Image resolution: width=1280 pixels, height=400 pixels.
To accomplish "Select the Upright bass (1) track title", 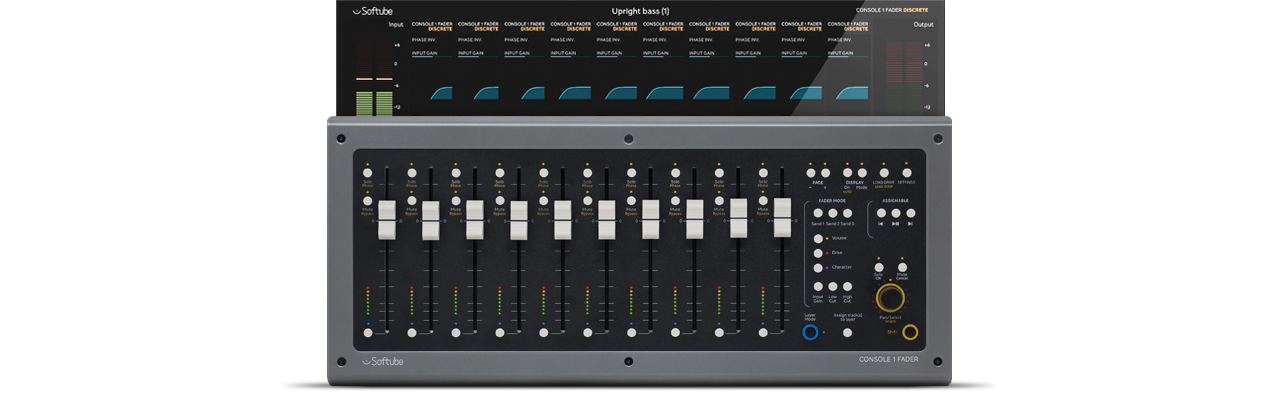I will click(639, 11).
